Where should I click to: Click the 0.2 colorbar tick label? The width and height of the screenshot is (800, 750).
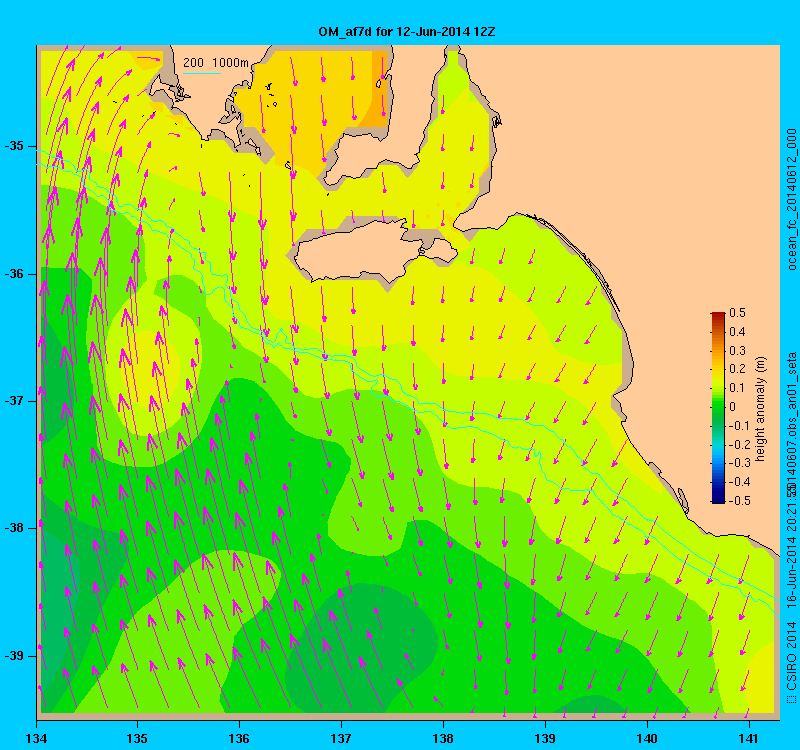pos(737,369)
